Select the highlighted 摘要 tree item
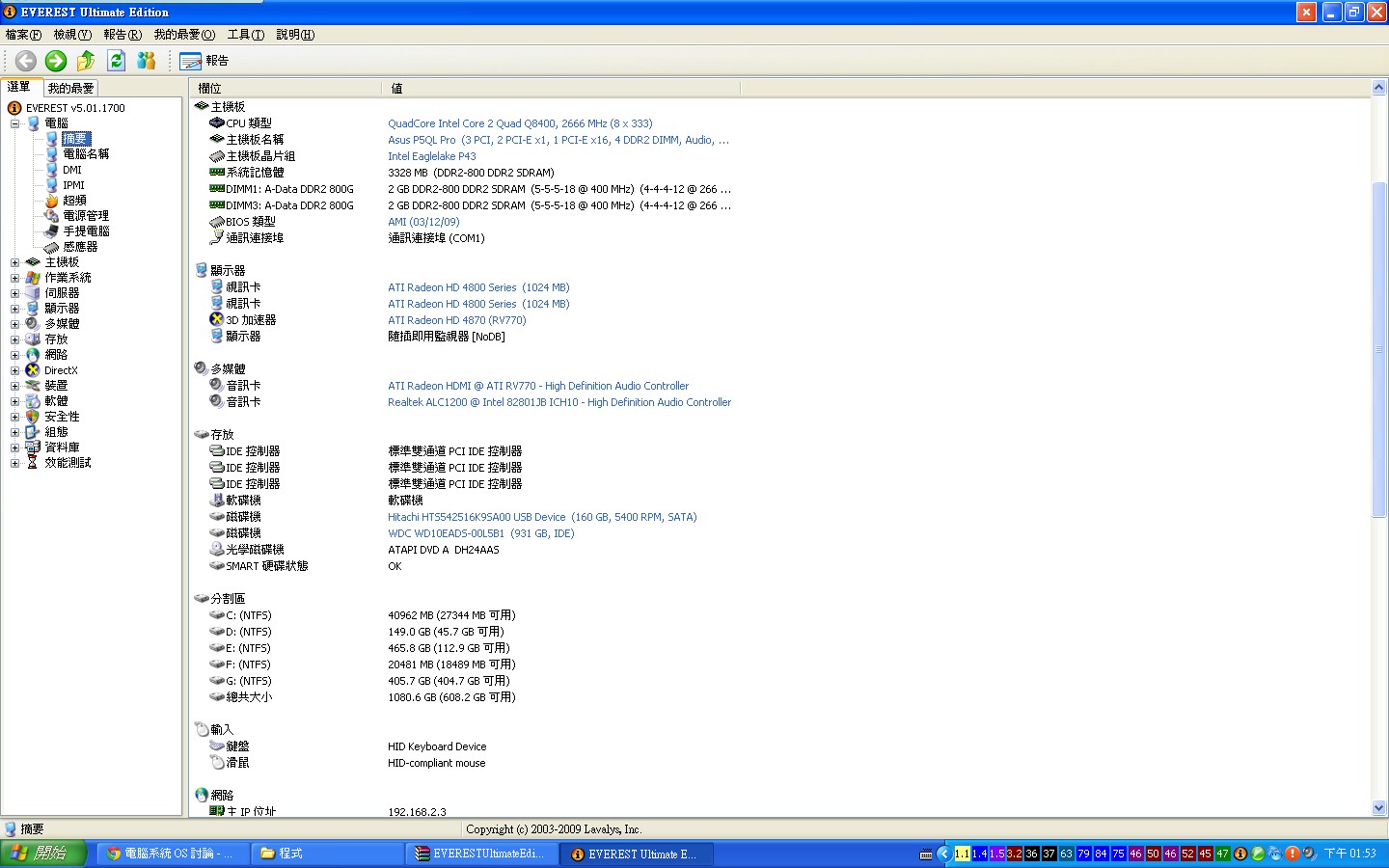The height and width of the screenshot is (868, 1389). tap(75, 139)
